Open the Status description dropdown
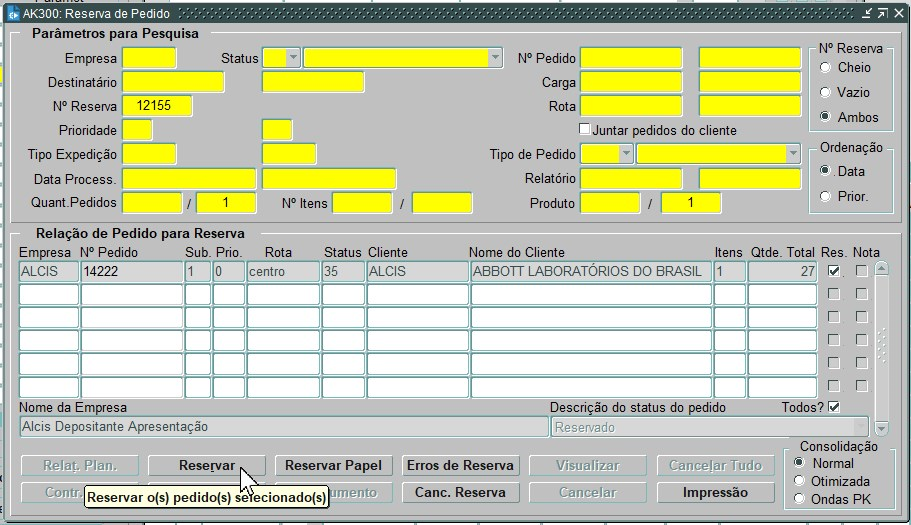Screen dimensions: 911x525 (495, 57)
